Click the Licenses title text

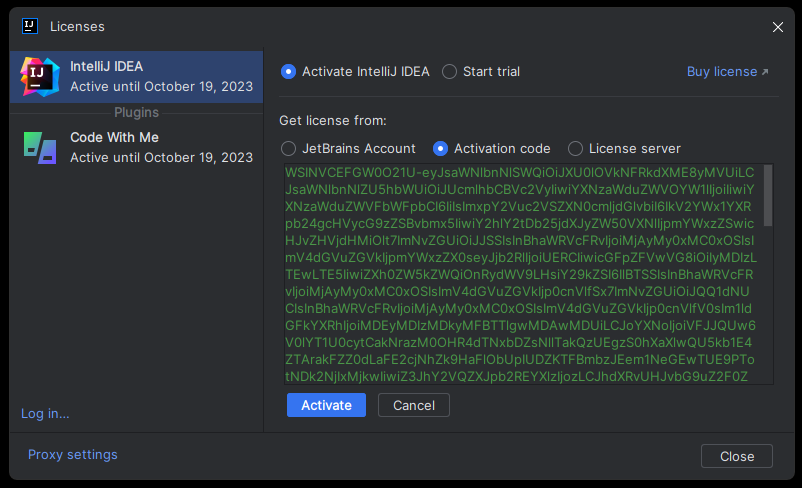77,27
